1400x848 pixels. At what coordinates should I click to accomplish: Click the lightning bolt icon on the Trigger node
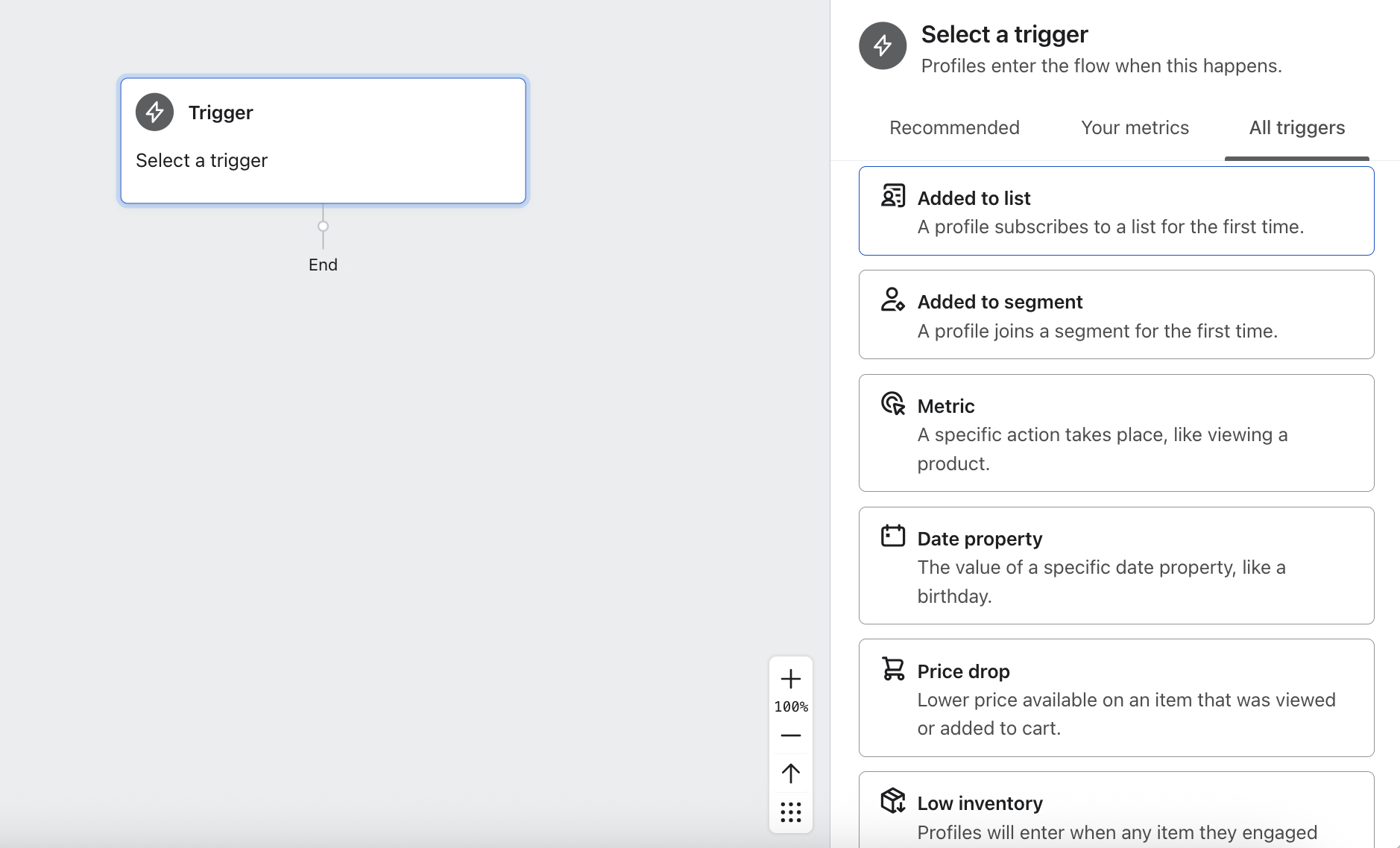[154, 112]
